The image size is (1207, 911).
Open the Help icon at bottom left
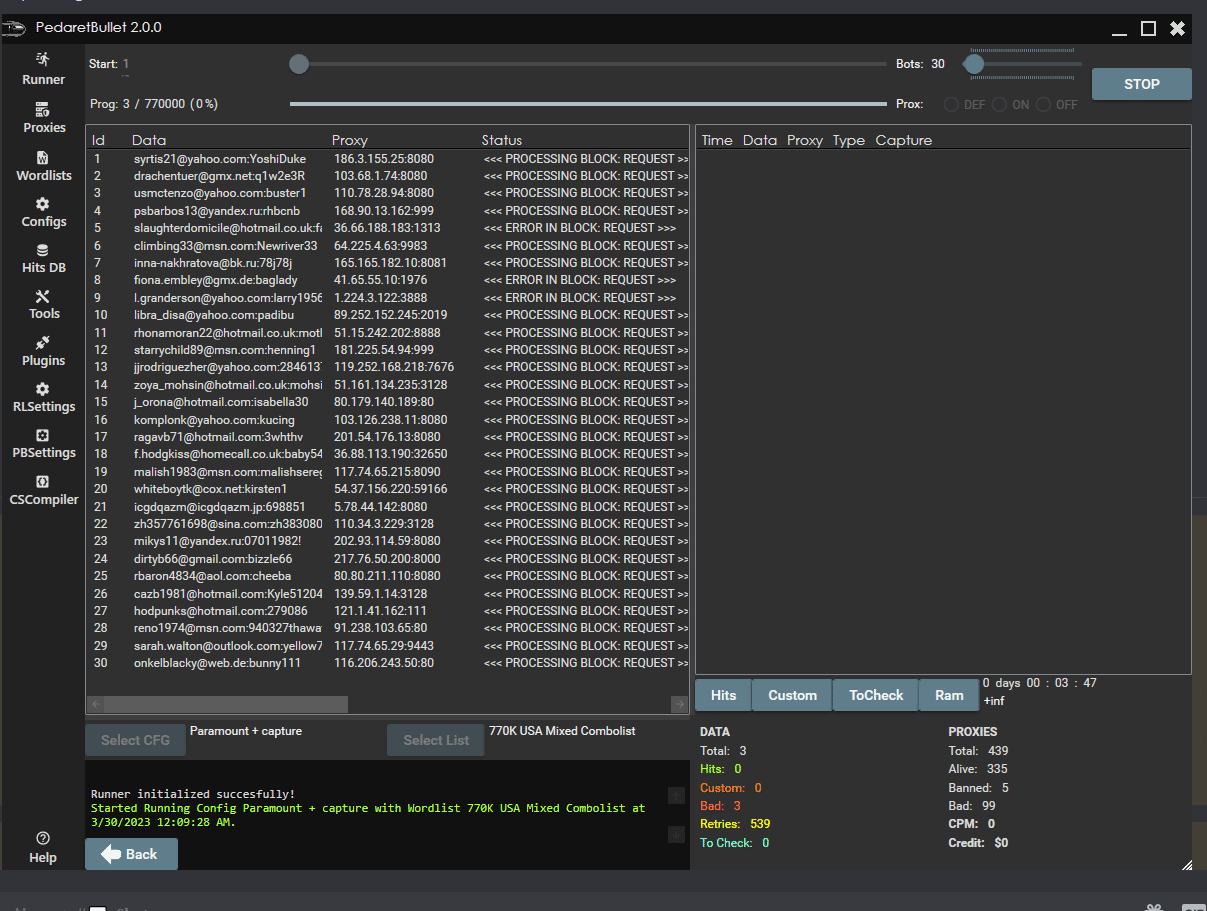pos(43,838)
